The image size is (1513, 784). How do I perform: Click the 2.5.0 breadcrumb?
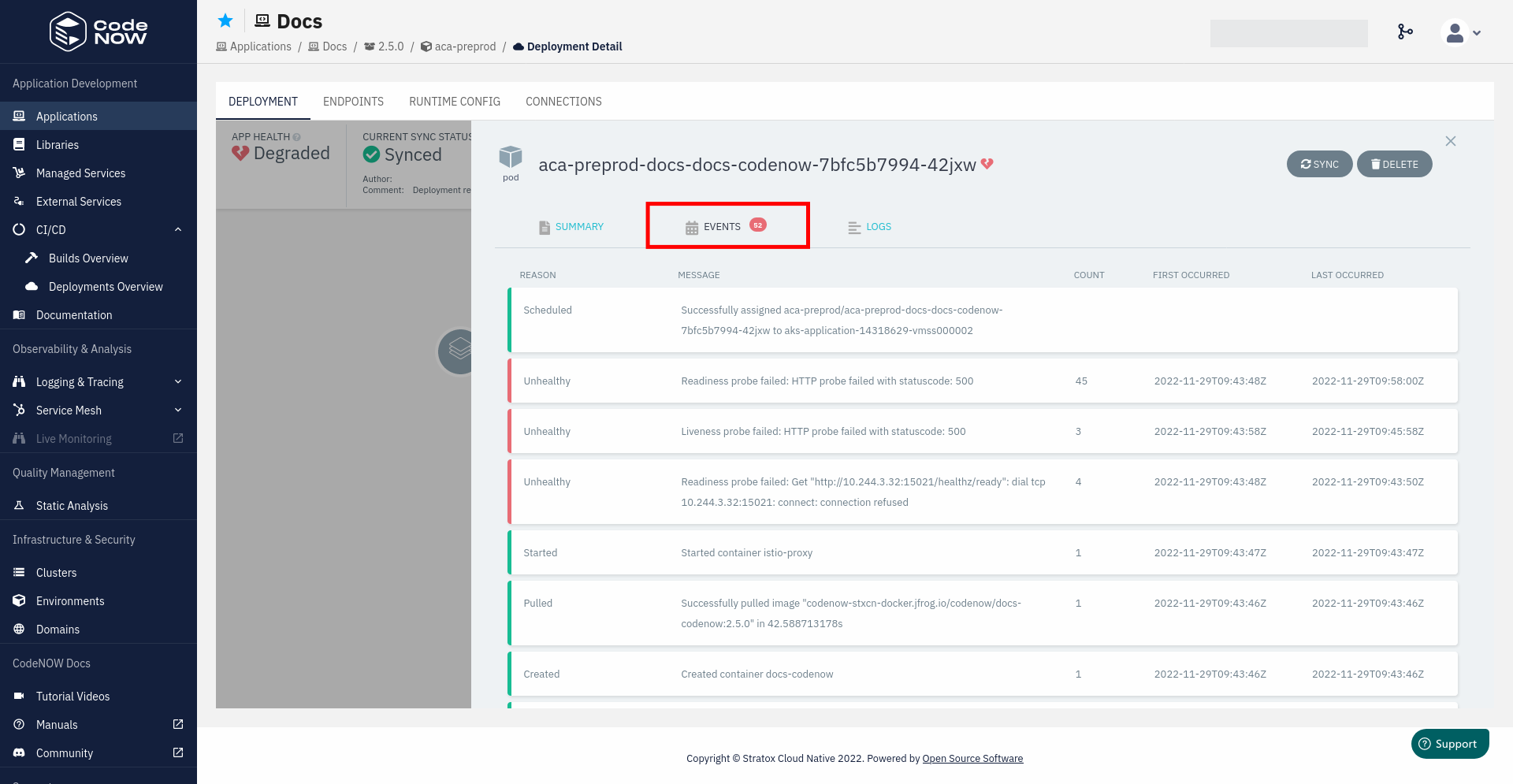click(x=384, y=46)
